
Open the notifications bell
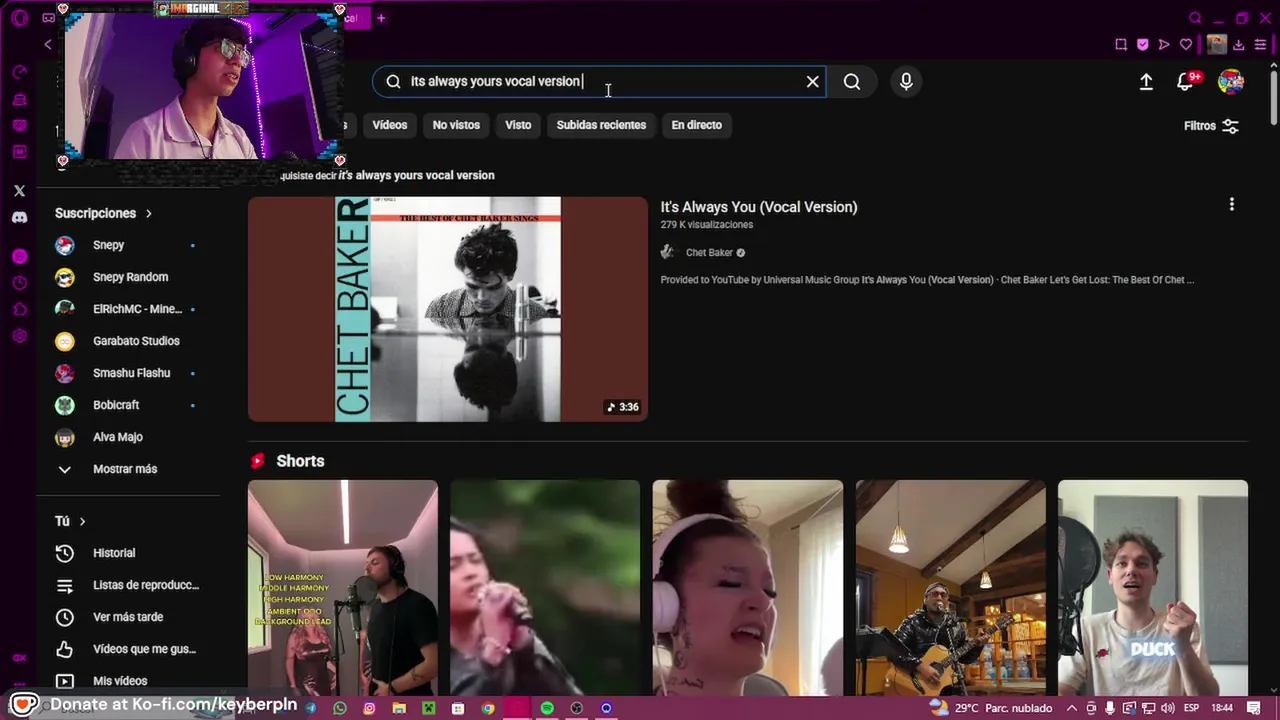coord(1186,82)
